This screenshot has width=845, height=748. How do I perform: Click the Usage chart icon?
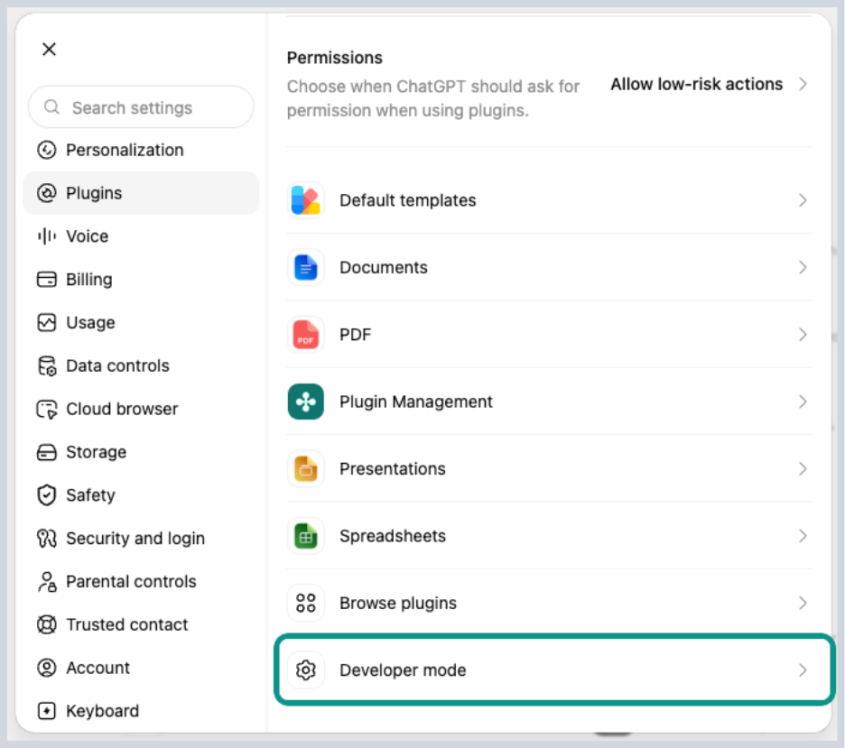point(47,322)
